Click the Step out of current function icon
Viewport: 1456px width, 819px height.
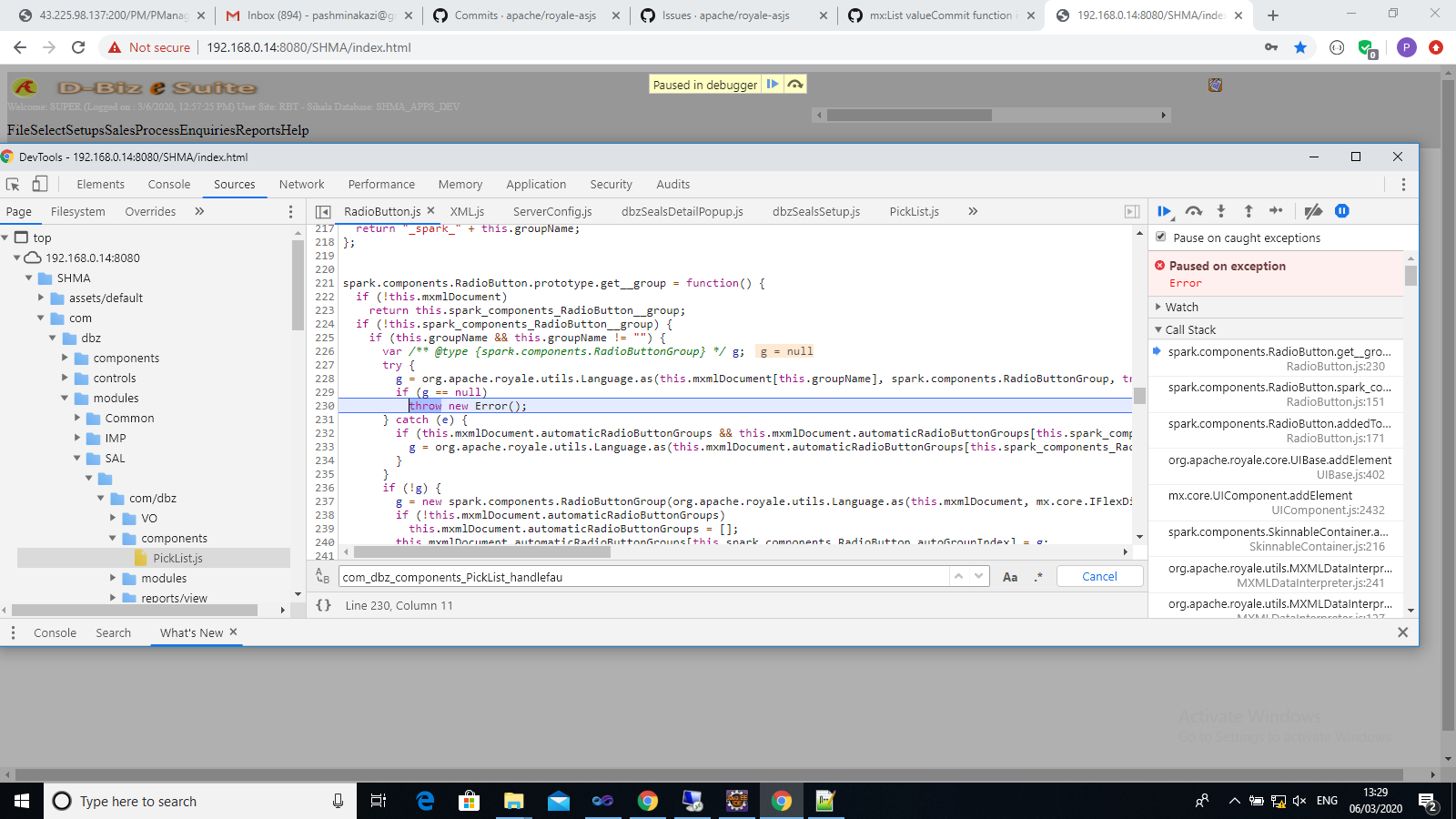point(1249,210)
